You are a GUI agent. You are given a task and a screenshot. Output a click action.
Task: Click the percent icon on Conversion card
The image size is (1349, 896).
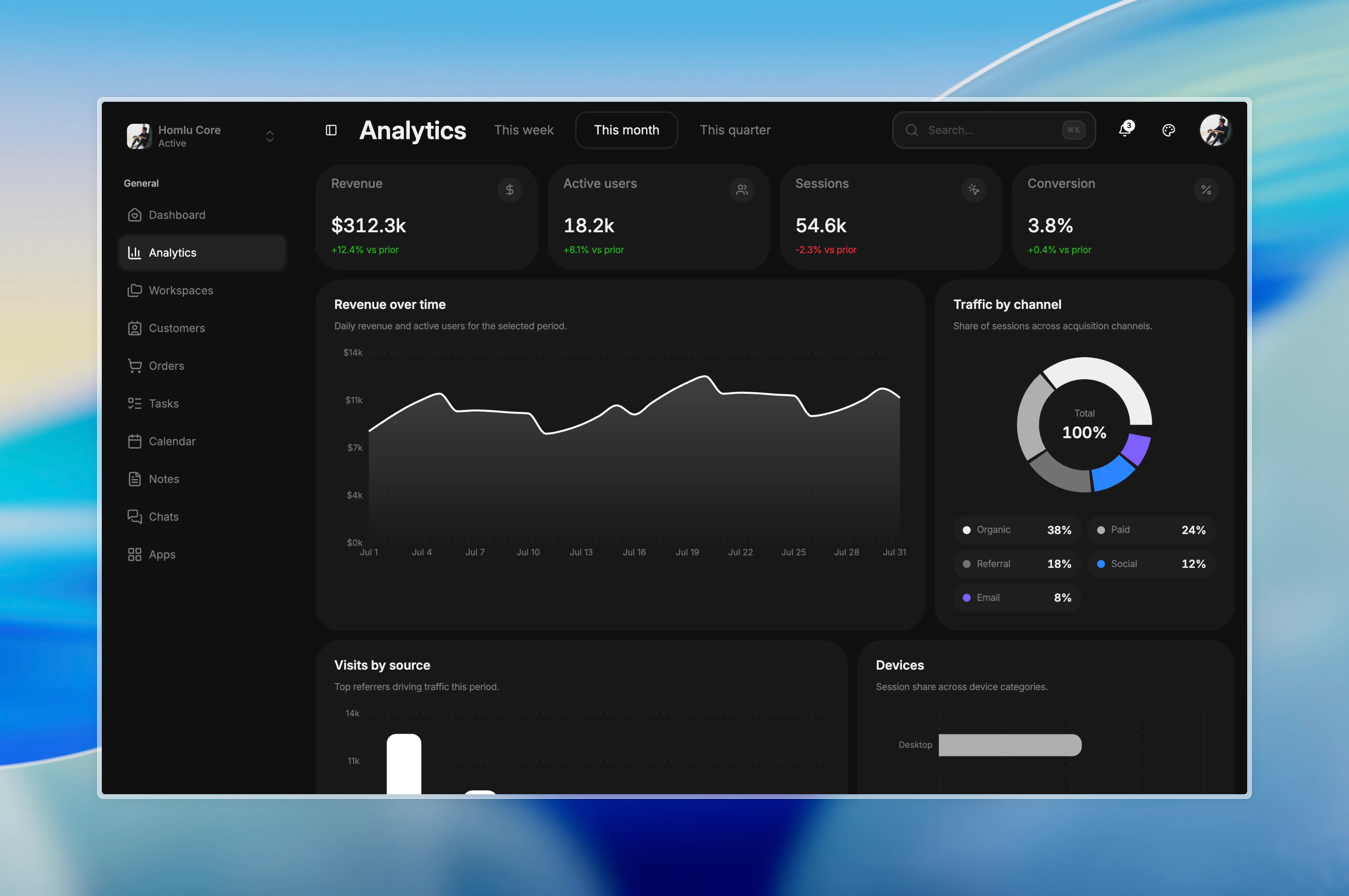(1206, 190)
